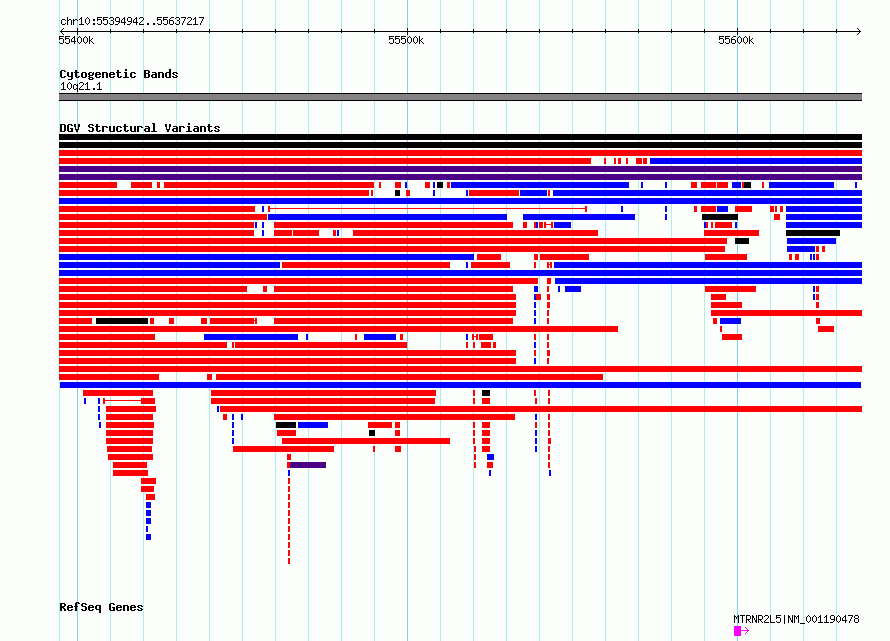Image resolution: width=890 pixels, height=641 pixels.
Task: Select the DGV Structural Variants track title
Action: click(x=140, y=128)
